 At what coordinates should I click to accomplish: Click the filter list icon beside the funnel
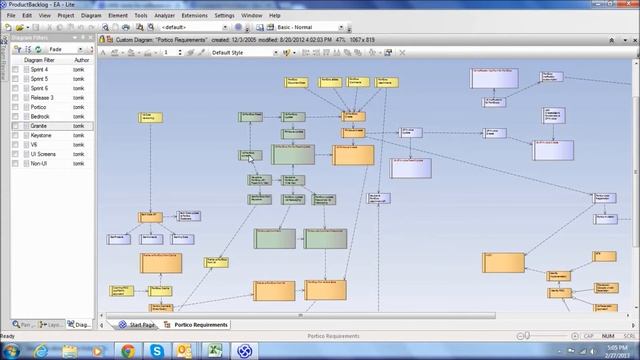[28, 49]
